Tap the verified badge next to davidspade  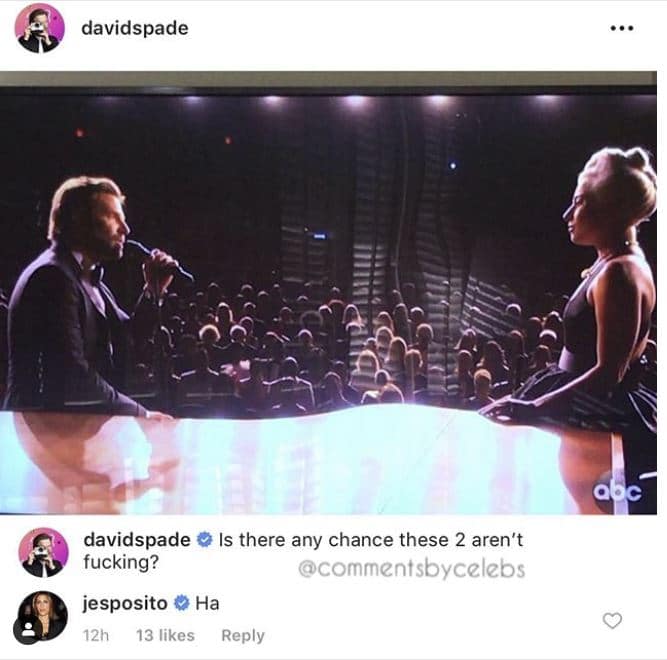(205, 540)
